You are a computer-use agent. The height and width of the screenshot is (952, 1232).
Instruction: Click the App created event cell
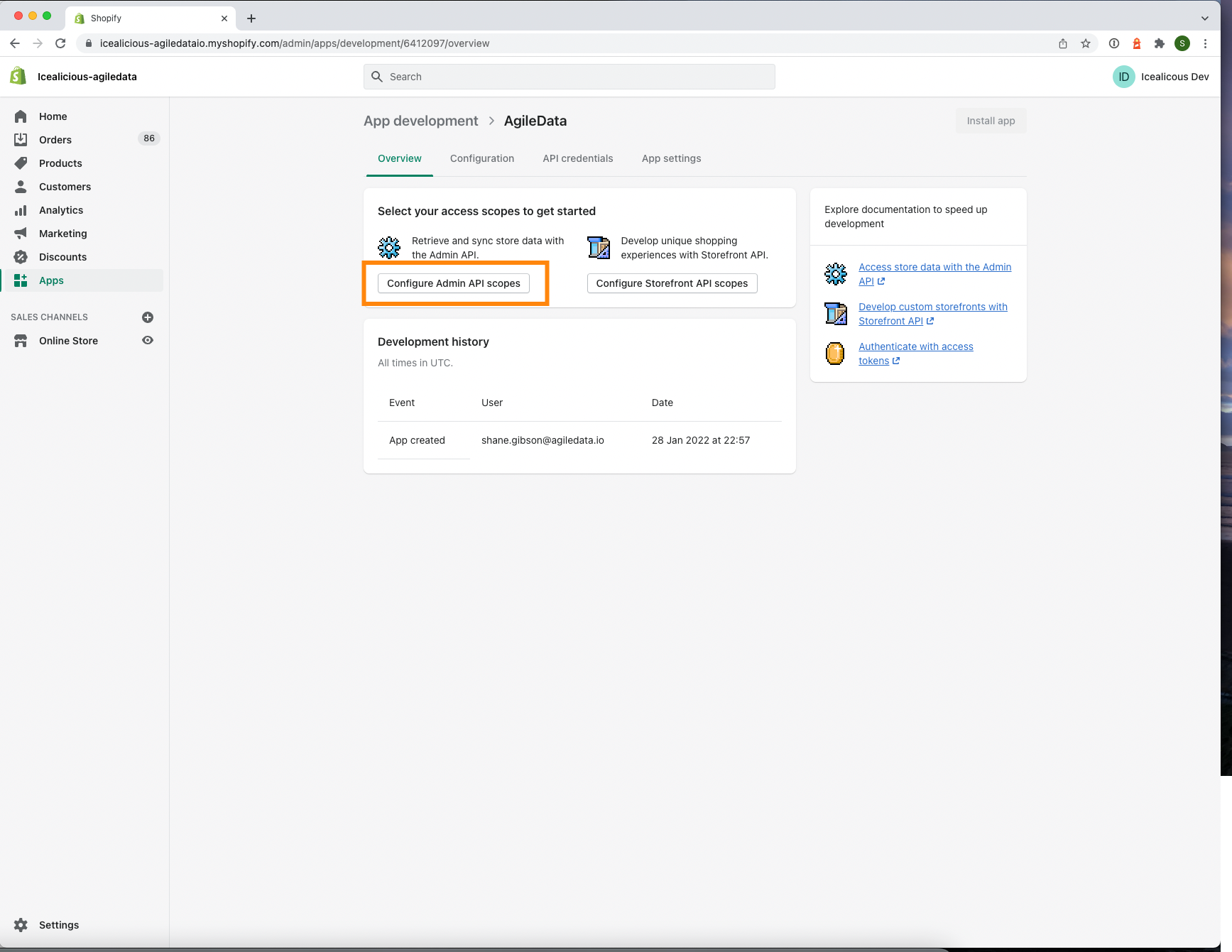pos(417,440)
